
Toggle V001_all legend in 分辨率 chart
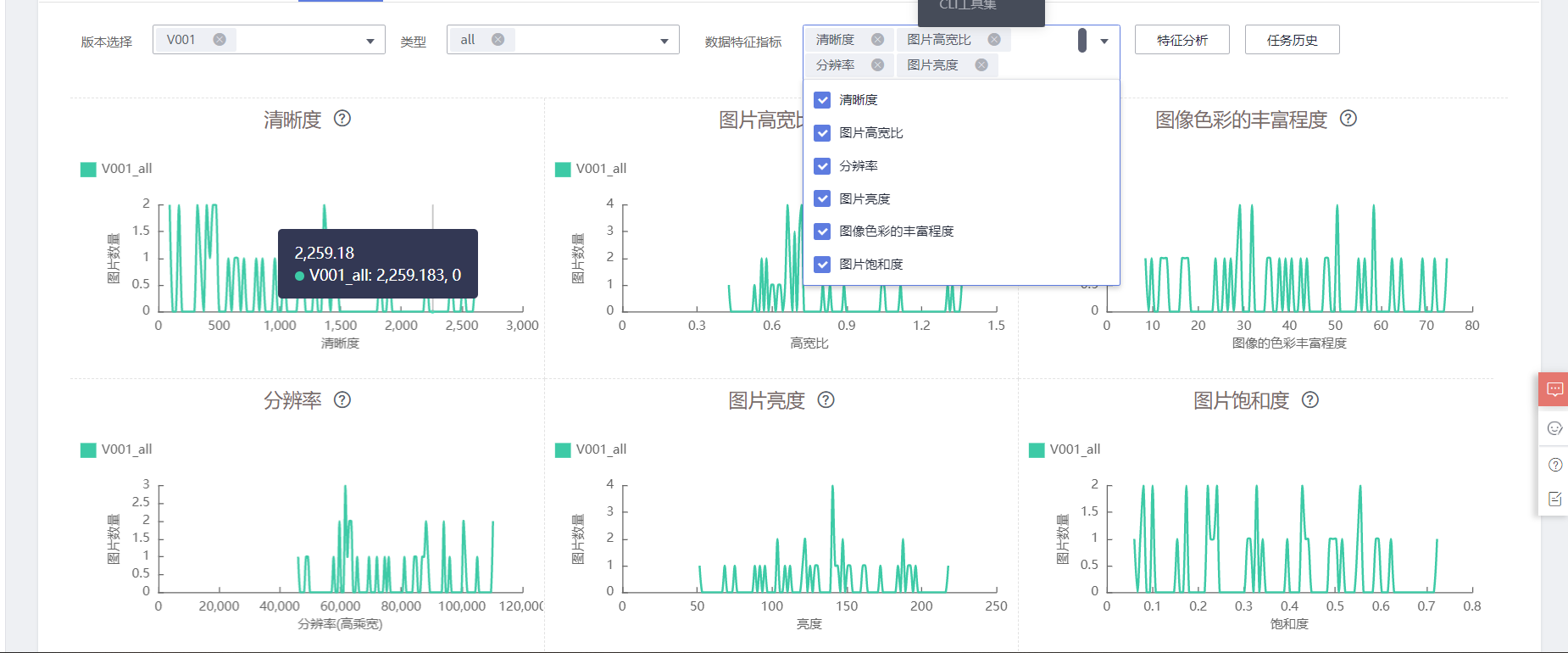pyautogui.click(x=116, y=449)
